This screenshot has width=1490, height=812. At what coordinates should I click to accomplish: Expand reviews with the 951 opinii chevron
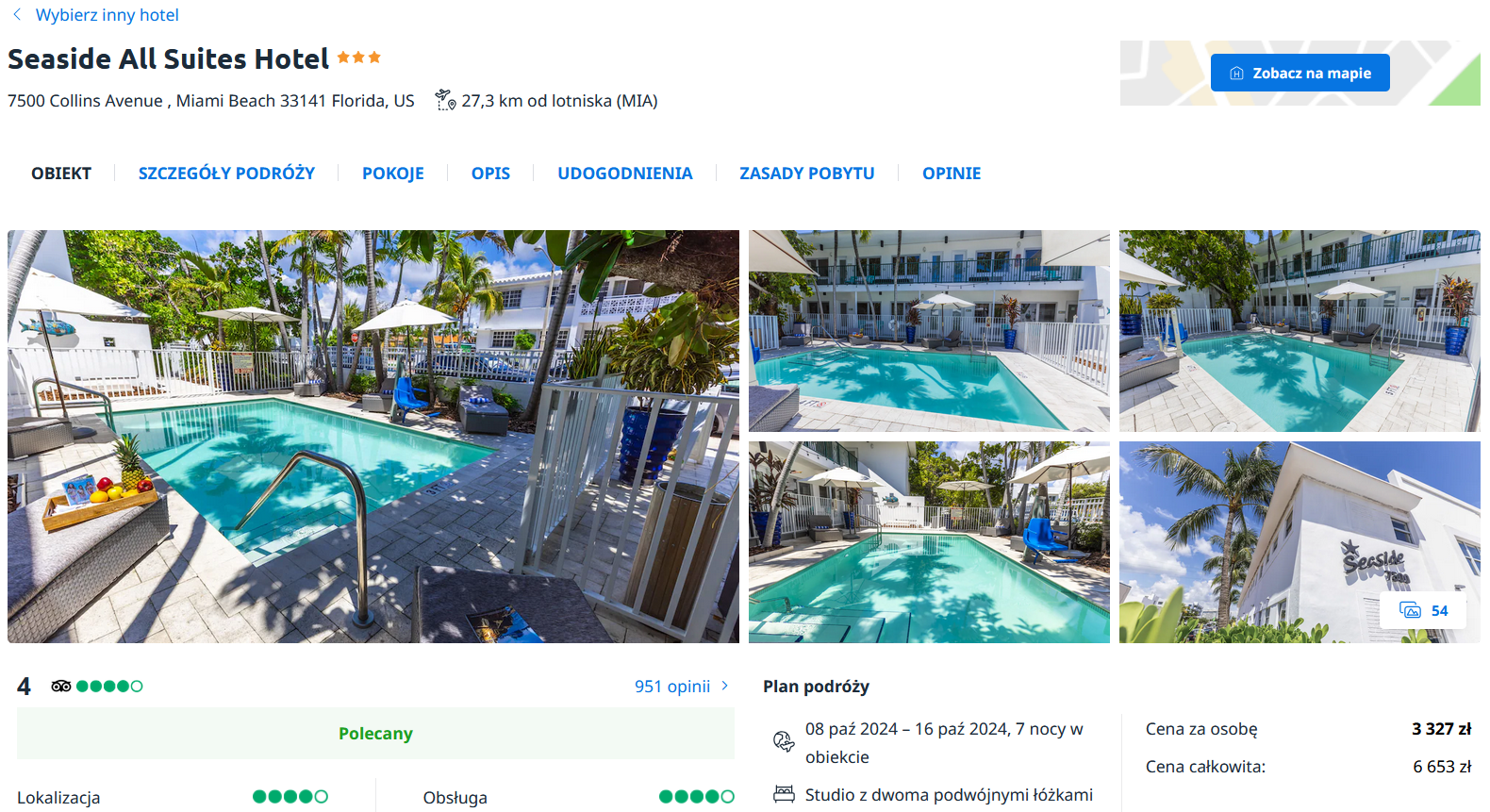(x=724, y=686)
